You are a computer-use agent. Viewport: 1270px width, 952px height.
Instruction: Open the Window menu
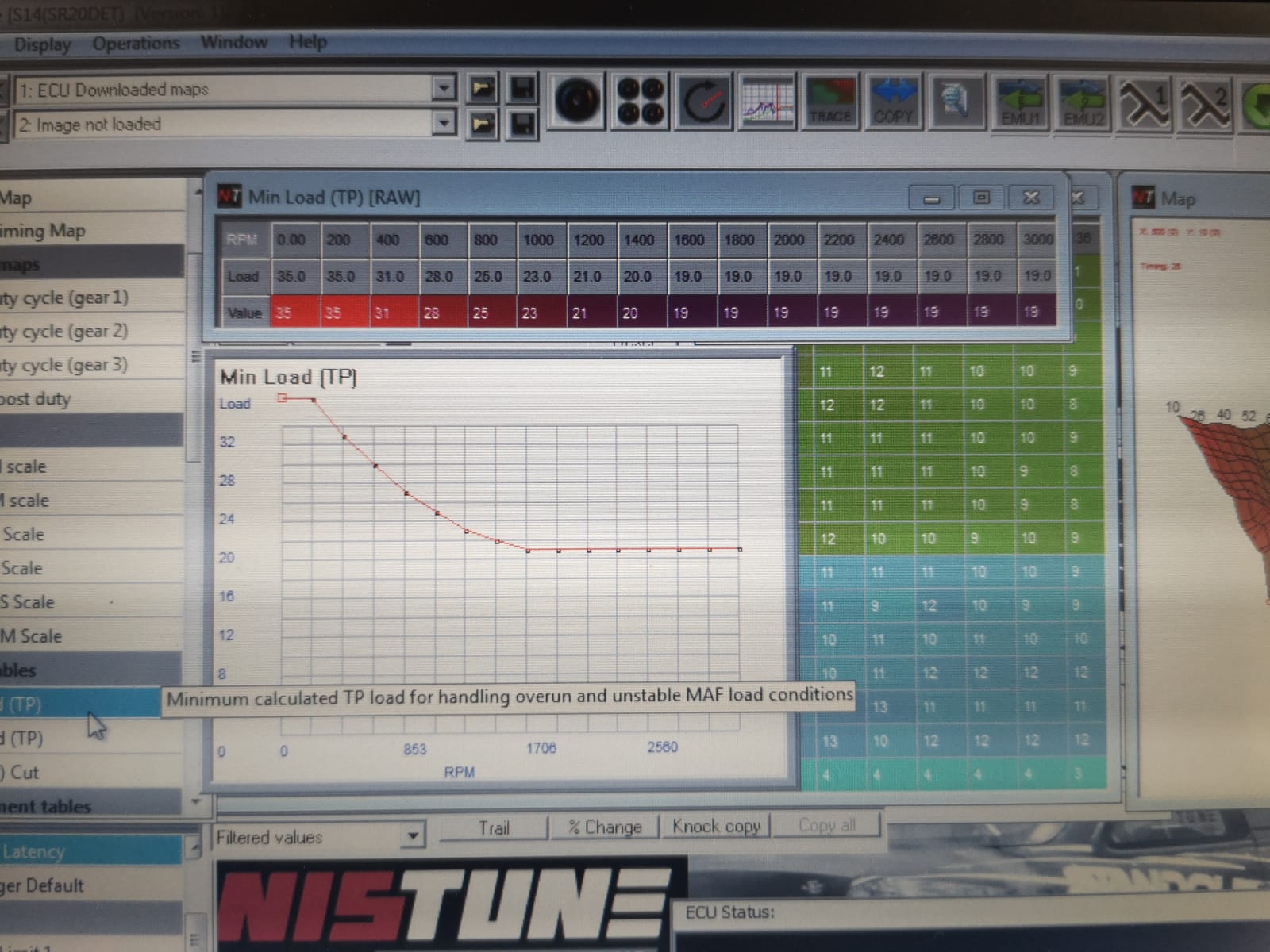233,41
